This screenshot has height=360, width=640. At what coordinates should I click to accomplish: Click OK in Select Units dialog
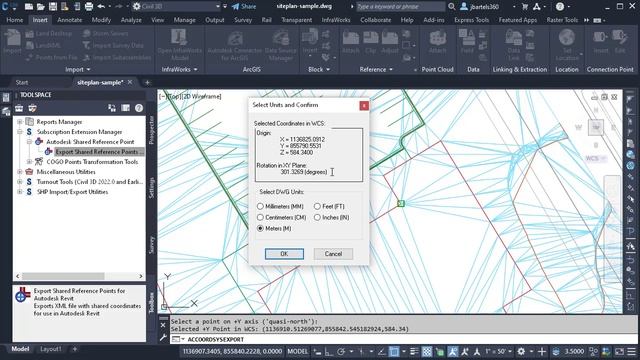point(284,254)
